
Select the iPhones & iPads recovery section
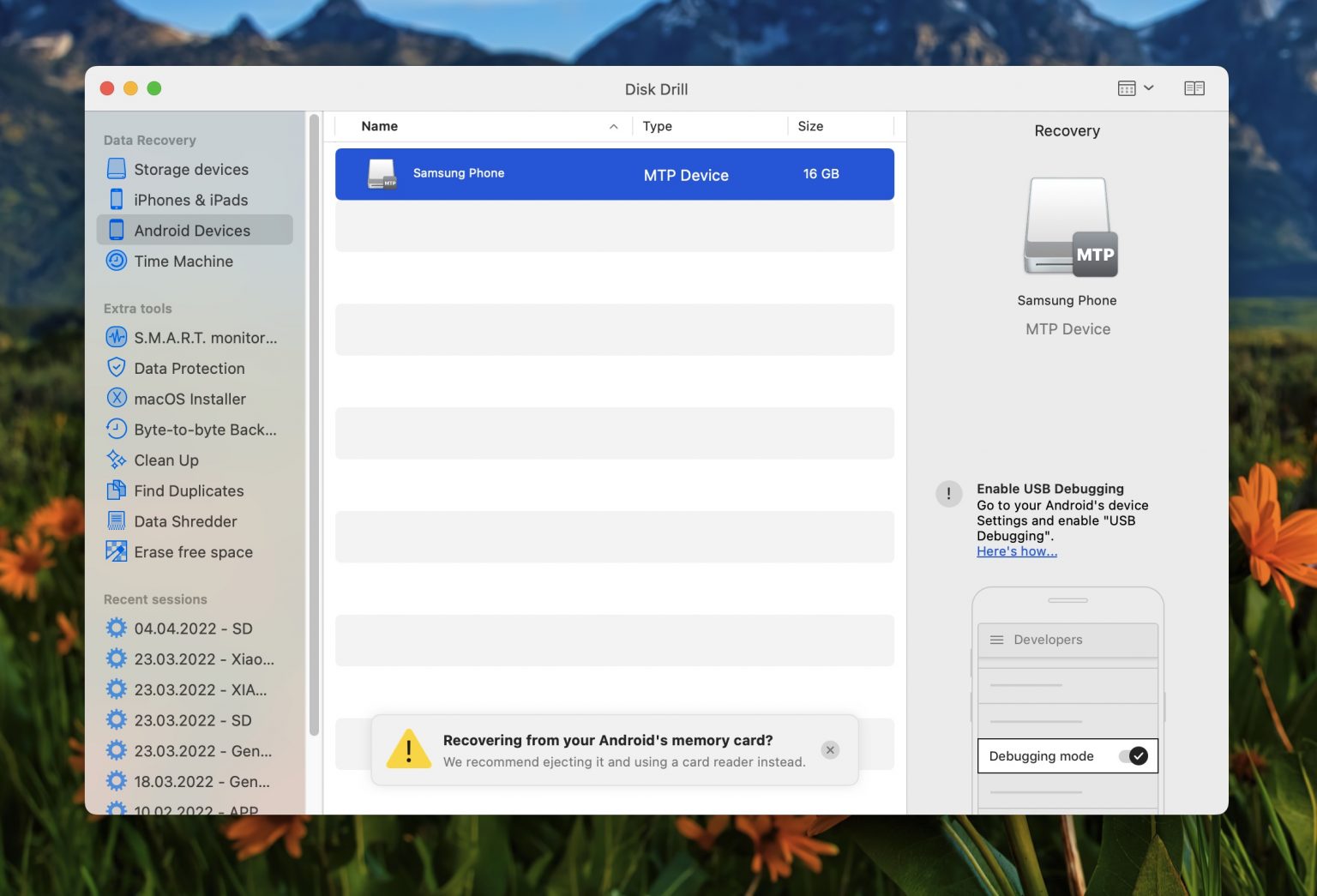coord(189,199)
